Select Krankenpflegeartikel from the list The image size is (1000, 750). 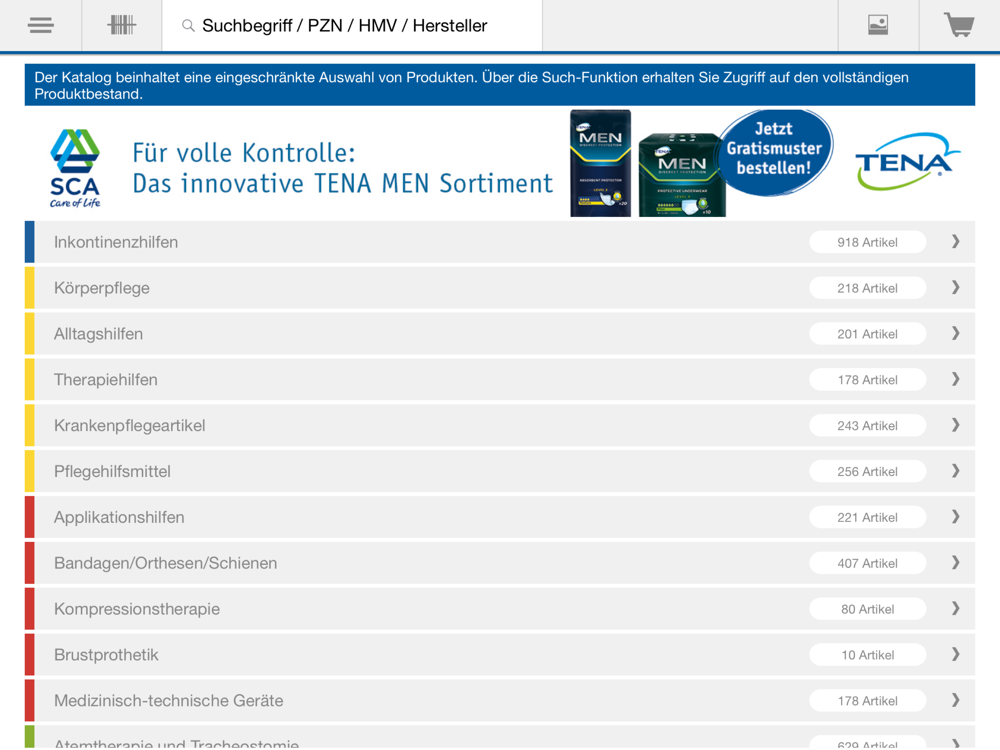(x=500, y=425)
